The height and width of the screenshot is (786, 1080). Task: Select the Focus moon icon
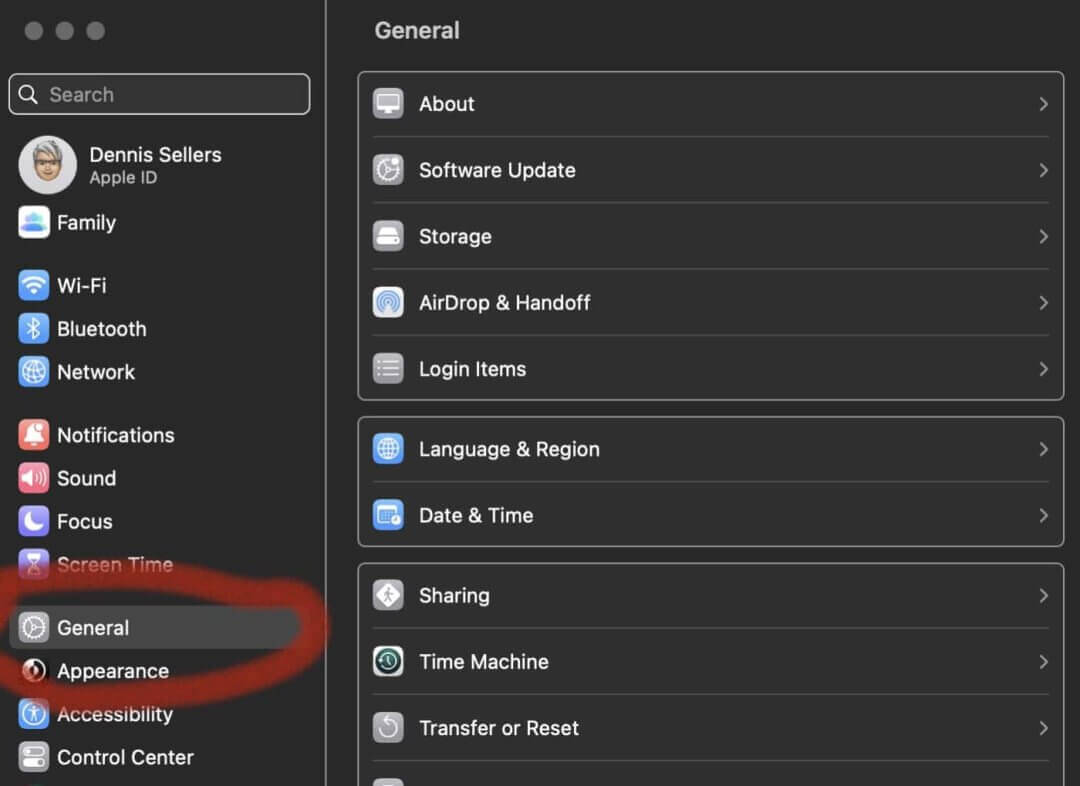(34, 521)
